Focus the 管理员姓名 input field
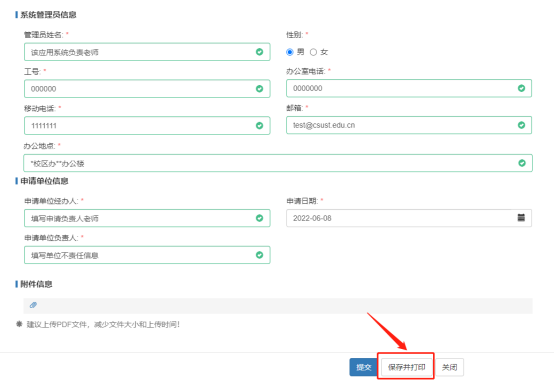Screen dimensions: 554x381 click(x=147, y=52)
